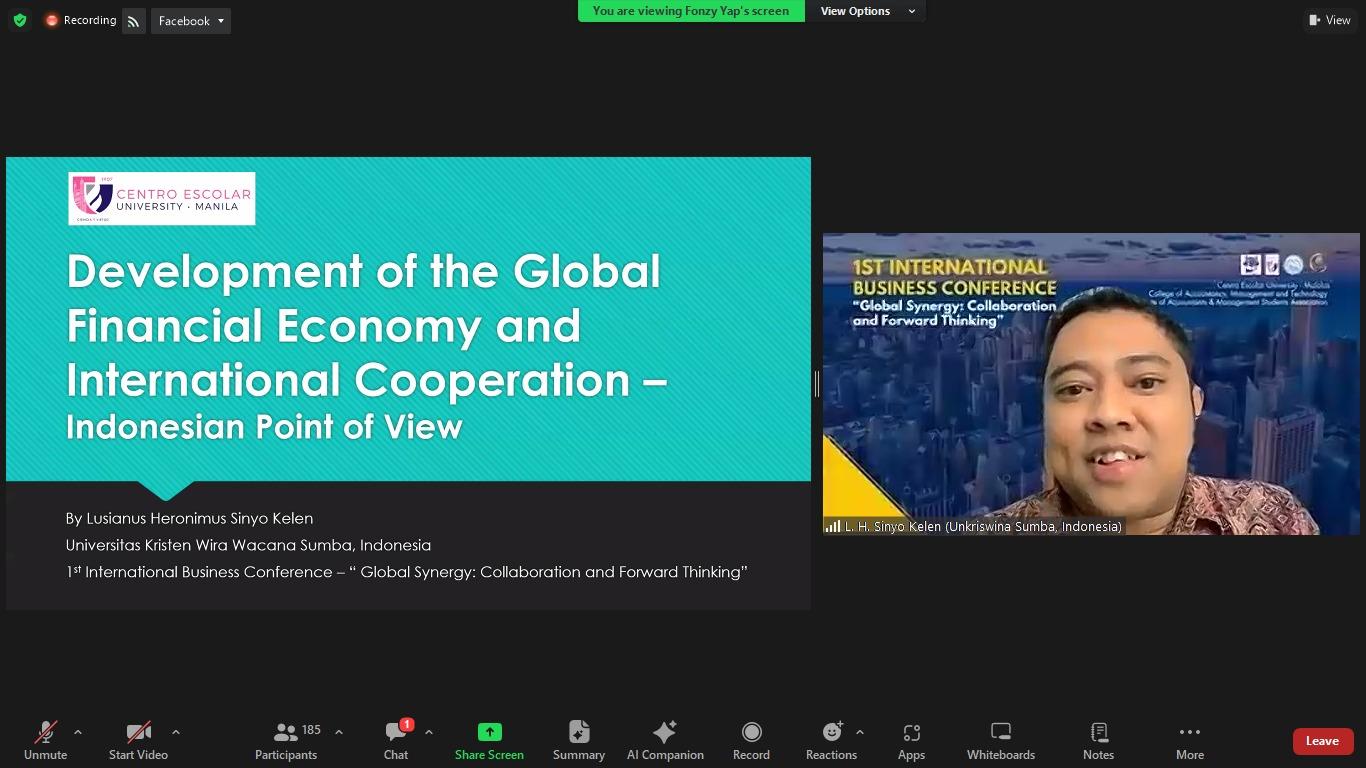Image resolution: width=1366 pixels, height=768 pixels.
Task: Open the View layout menu
Action: click(x=1329, y=20)
